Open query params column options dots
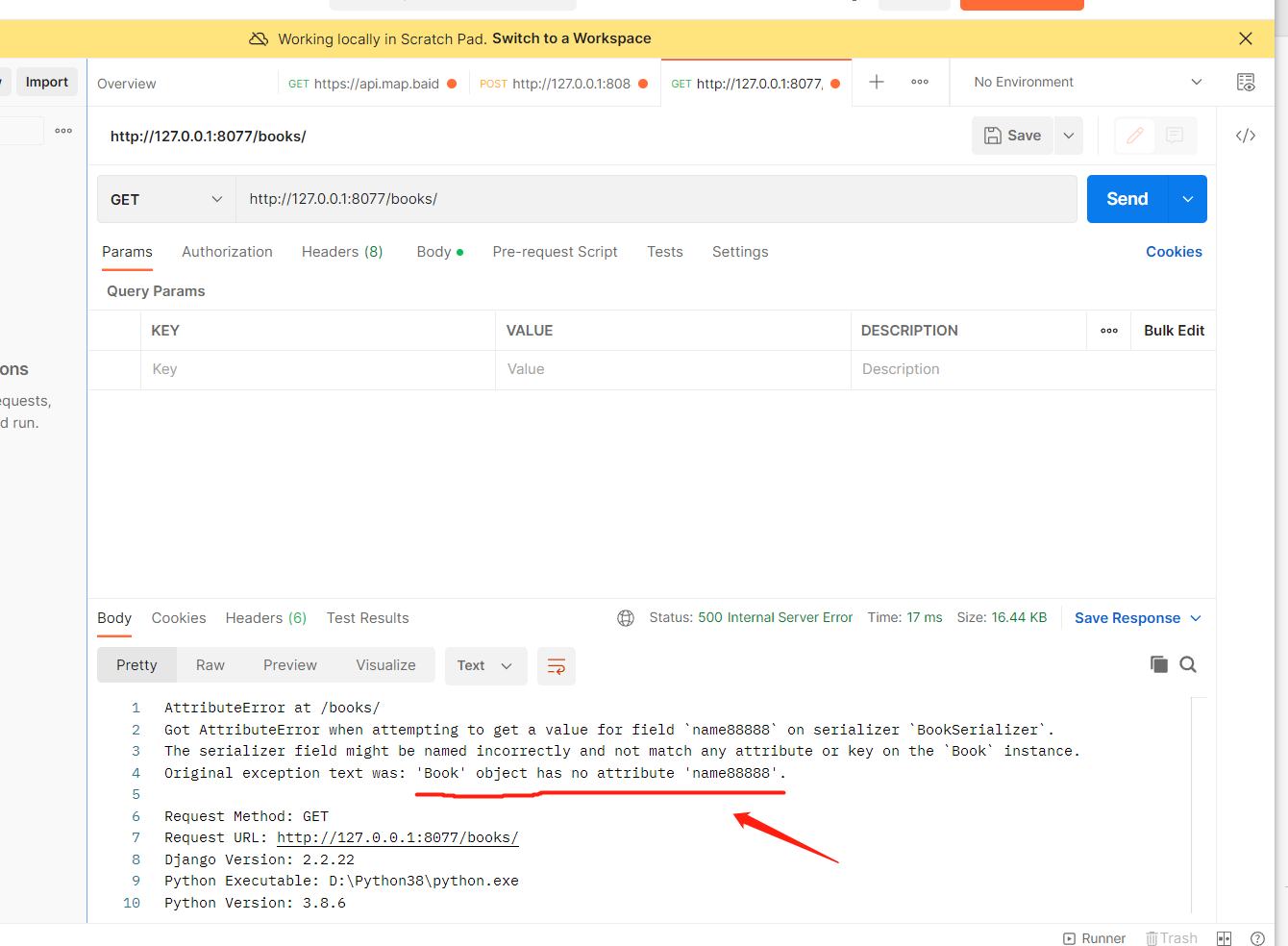1288x946 pixels. coord(1109,331)
